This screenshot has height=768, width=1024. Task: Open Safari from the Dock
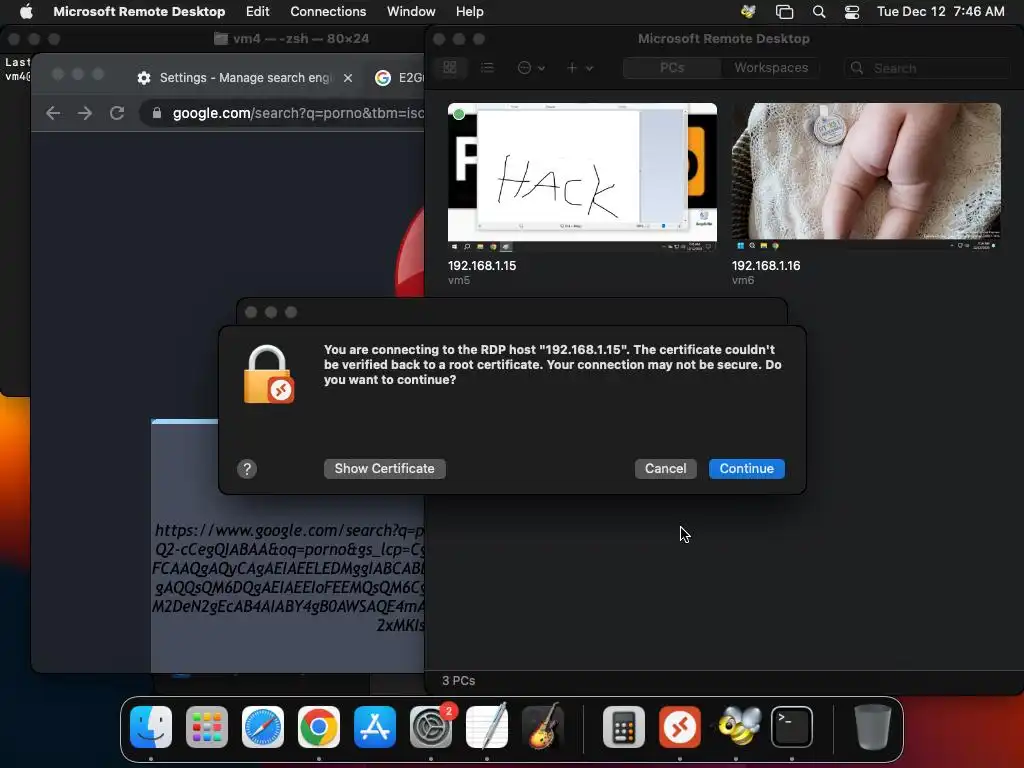263,726
